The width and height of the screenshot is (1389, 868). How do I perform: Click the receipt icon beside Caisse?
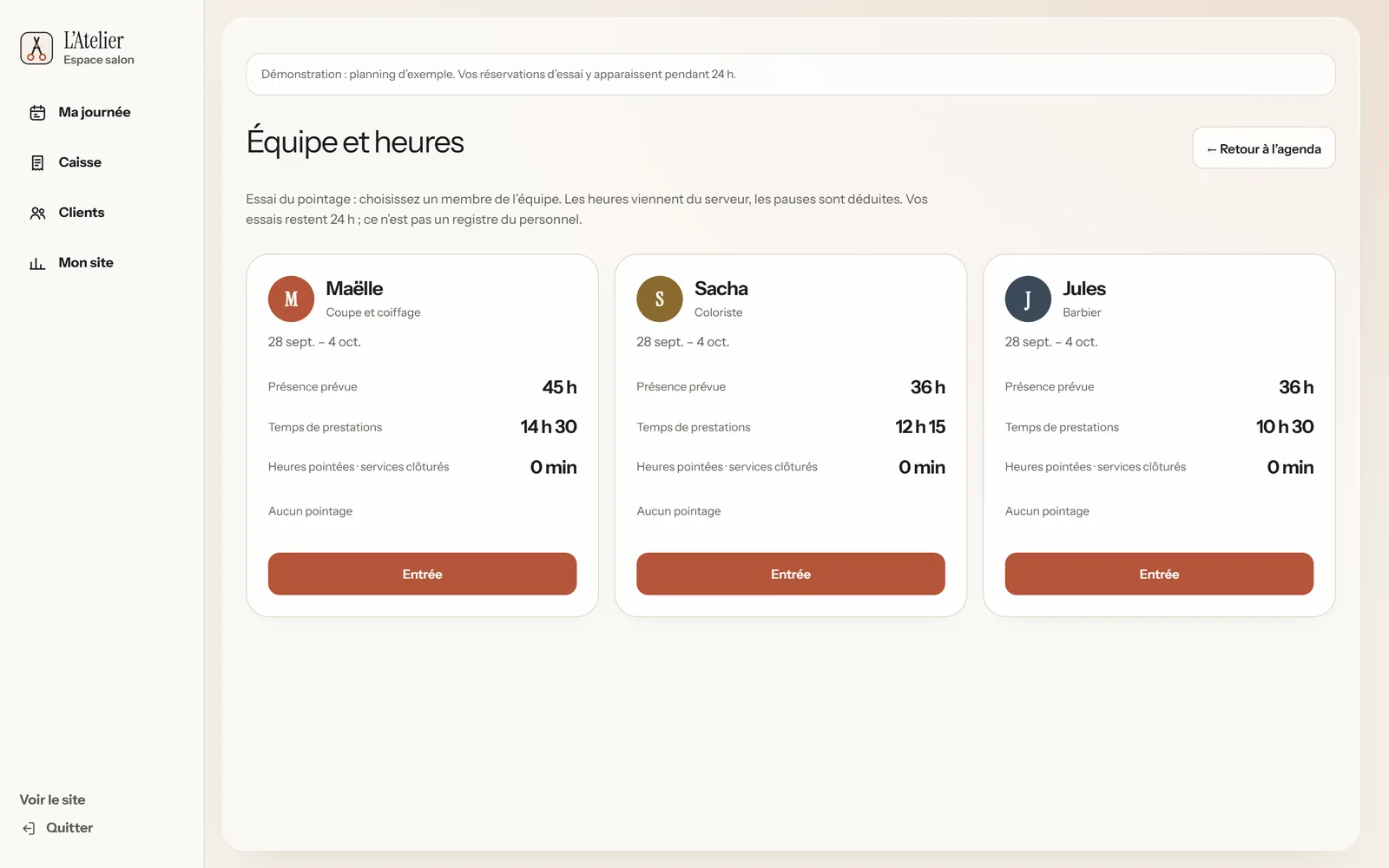point(37,163)
